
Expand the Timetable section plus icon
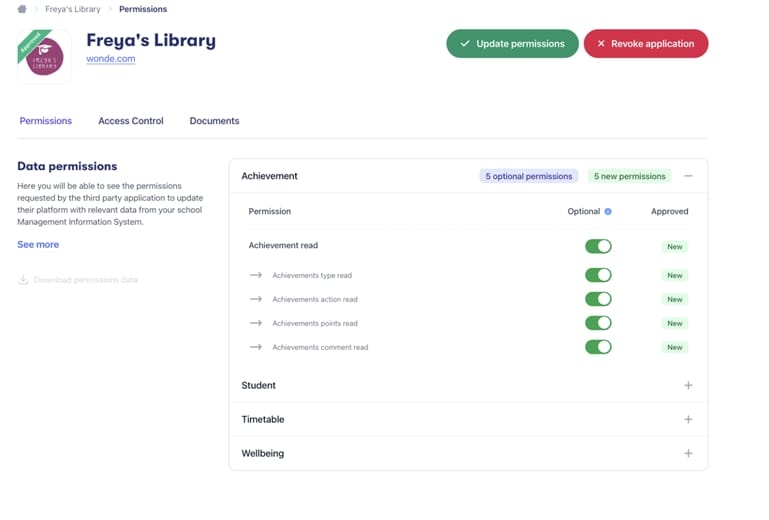pos(688,419)
